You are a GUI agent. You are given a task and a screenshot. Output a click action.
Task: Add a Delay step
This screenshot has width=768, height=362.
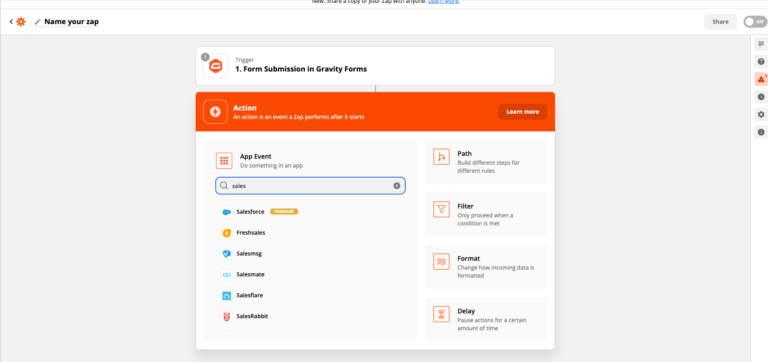point(485,319)
